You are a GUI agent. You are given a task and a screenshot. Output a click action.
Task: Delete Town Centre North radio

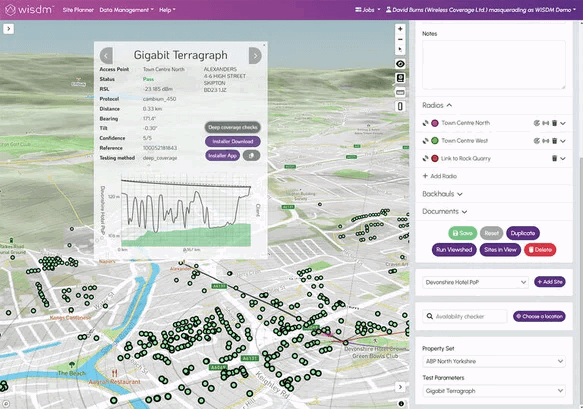pos(554,123)
